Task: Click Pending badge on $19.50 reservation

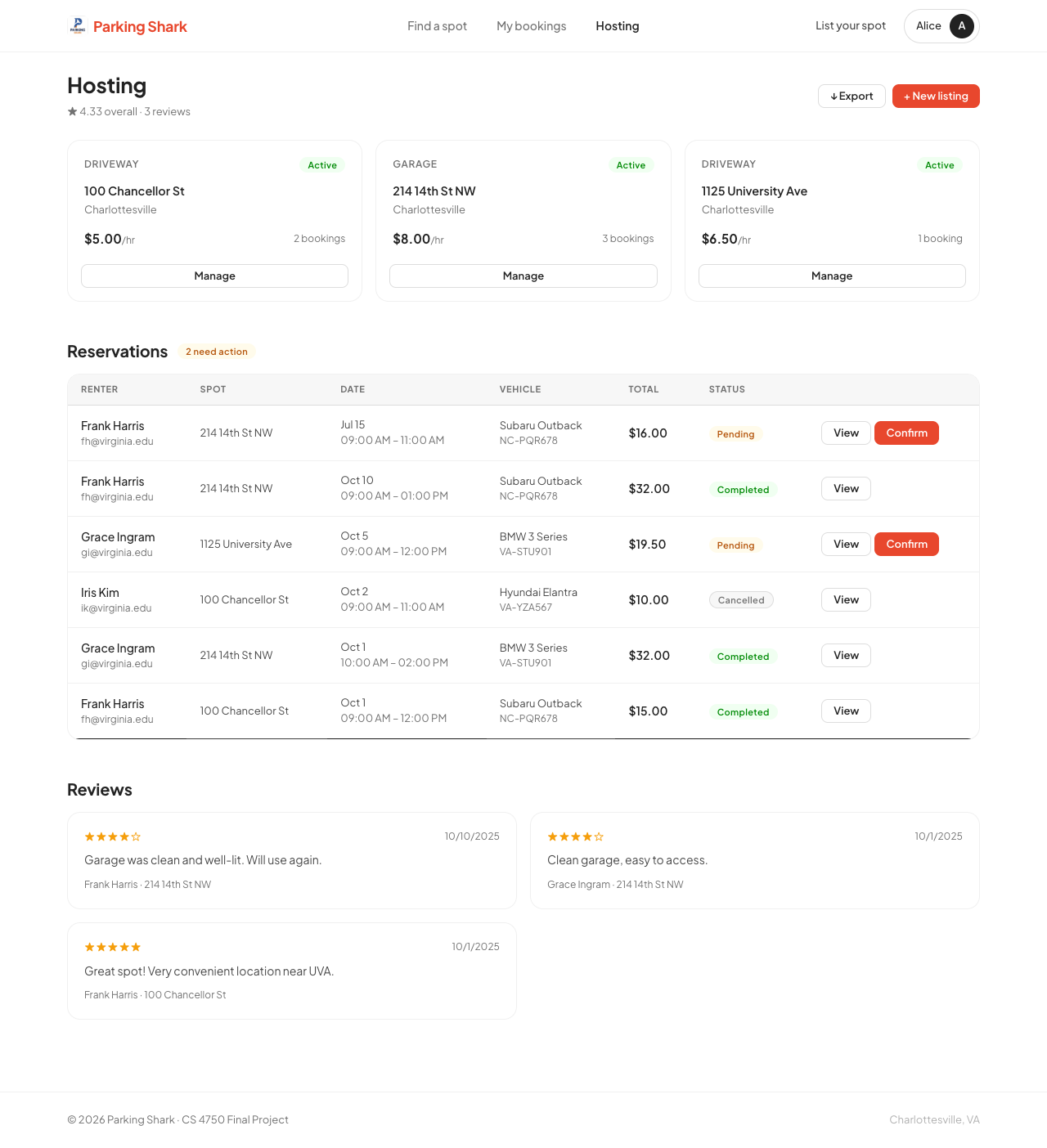Action: click(735, 545)
